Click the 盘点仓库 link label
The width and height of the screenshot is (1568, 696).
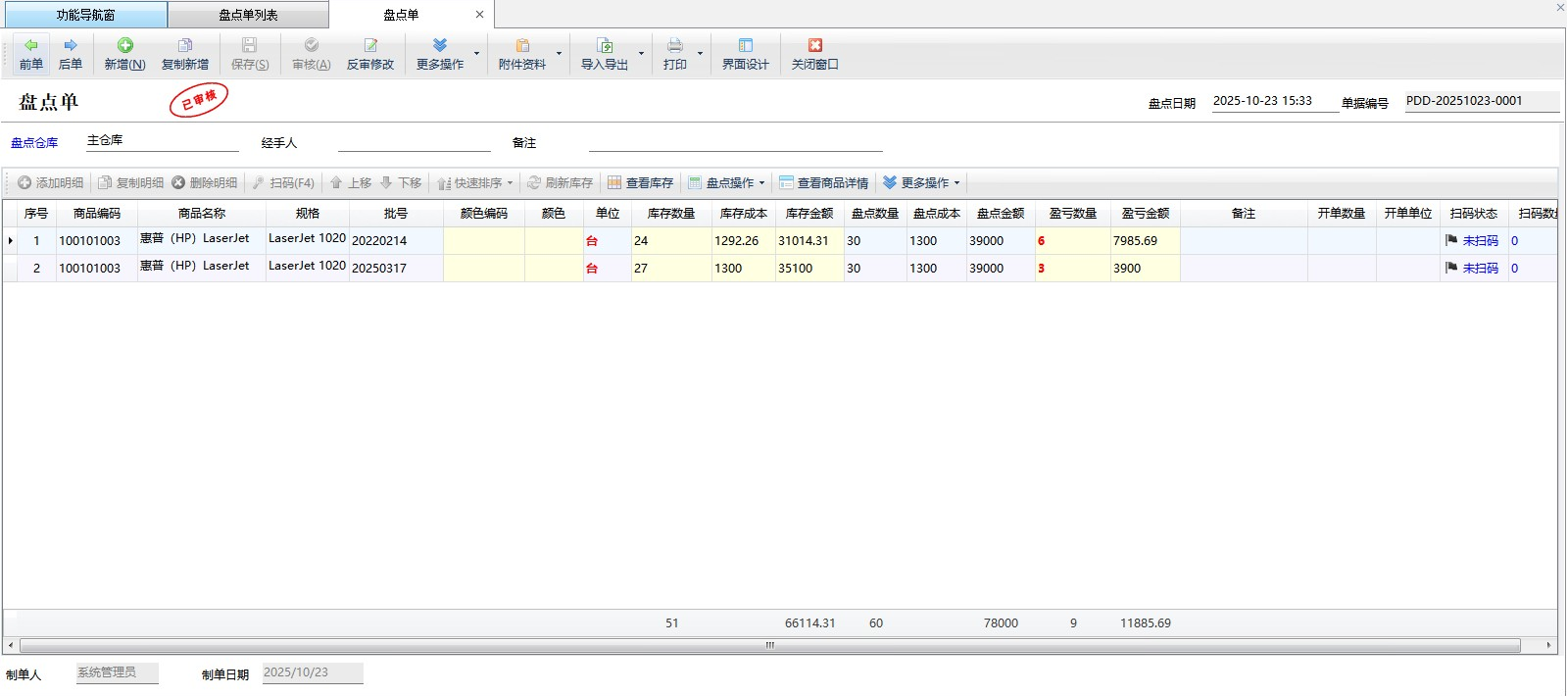[x=34, y=143]
